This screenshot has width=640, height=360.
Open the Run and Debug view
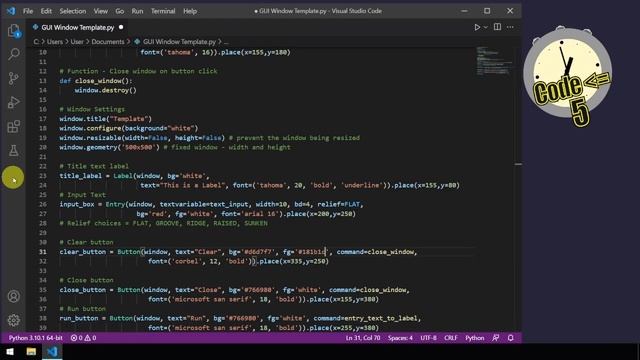click(x=13, y=102)
